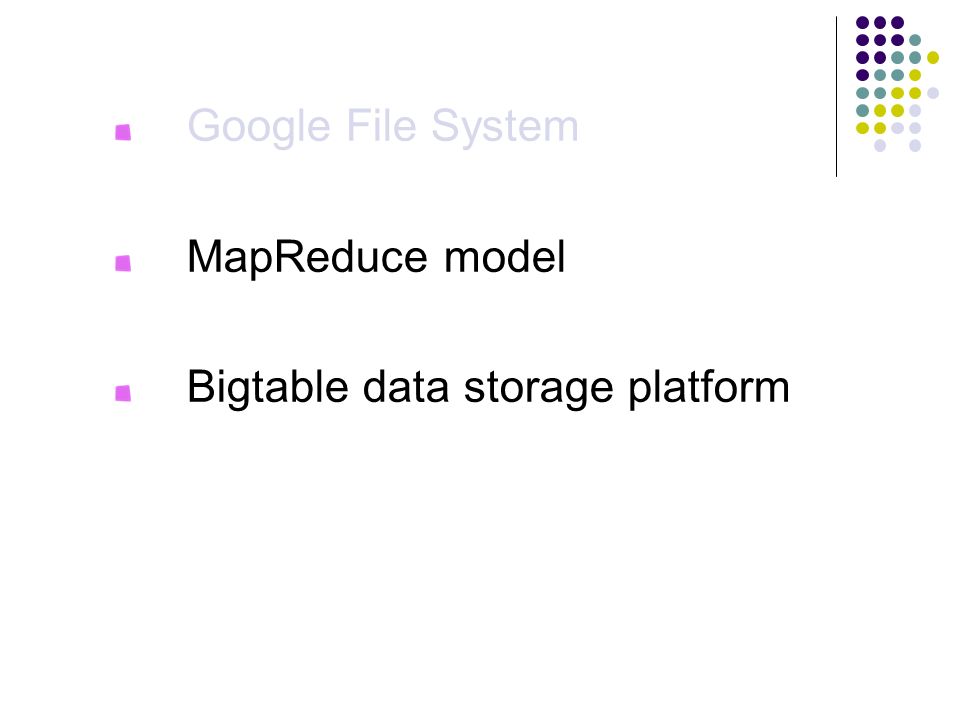Image resolution: width=960 pixels, height=720 pixels.
Task: Click the word "File" in first bullet
Action: (x=381, y=126)
